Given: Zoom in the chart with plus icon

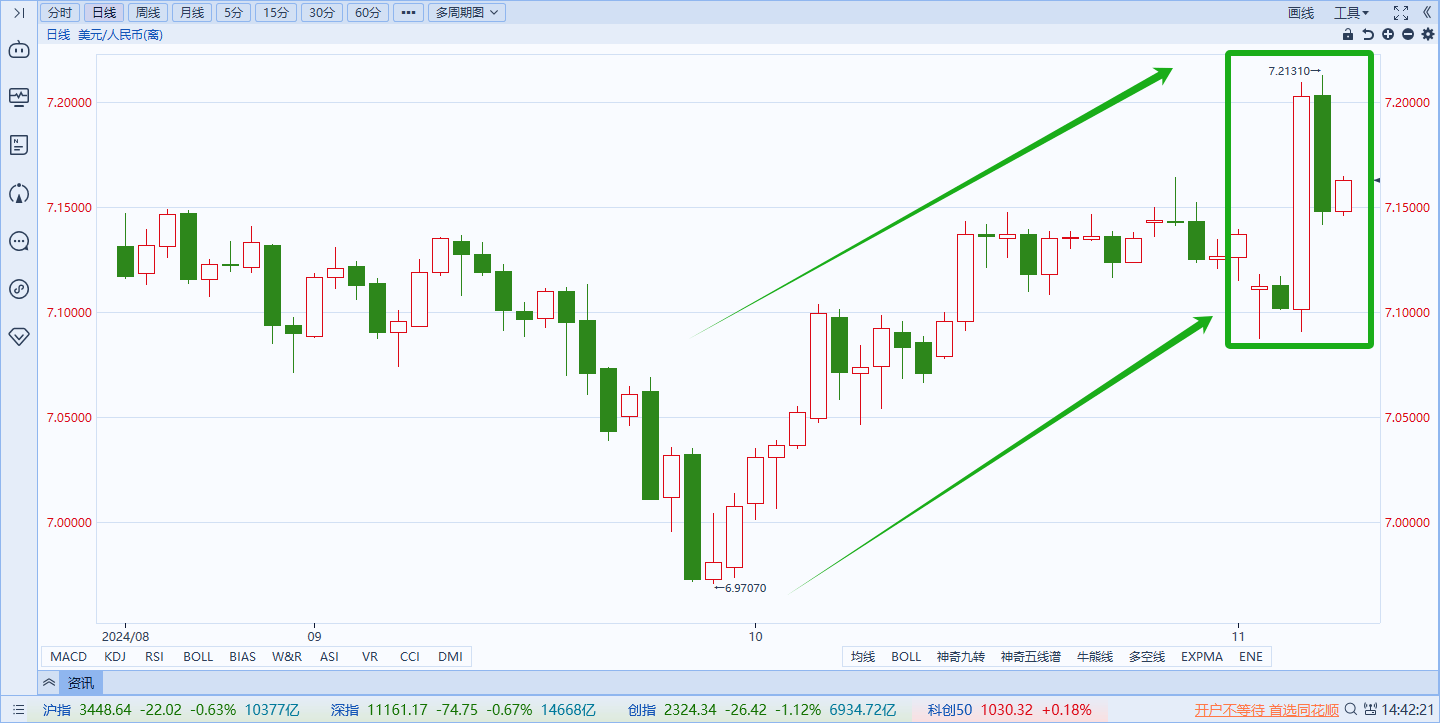Looking at the screenshot, I should click(1388, 35).
